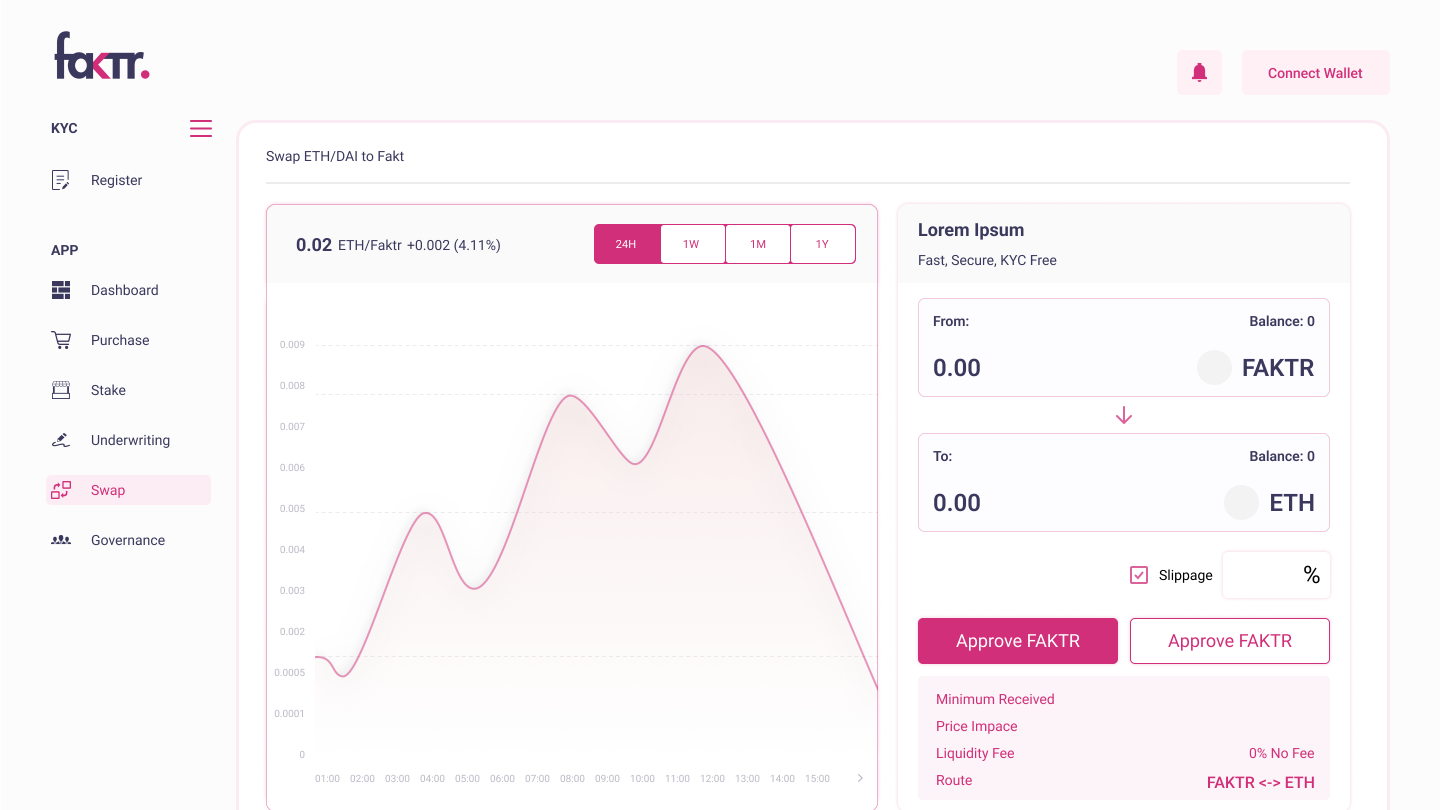Click the Stake icon in sidebar
Viewport: 1440px width, 810px height.
[61, 390]
